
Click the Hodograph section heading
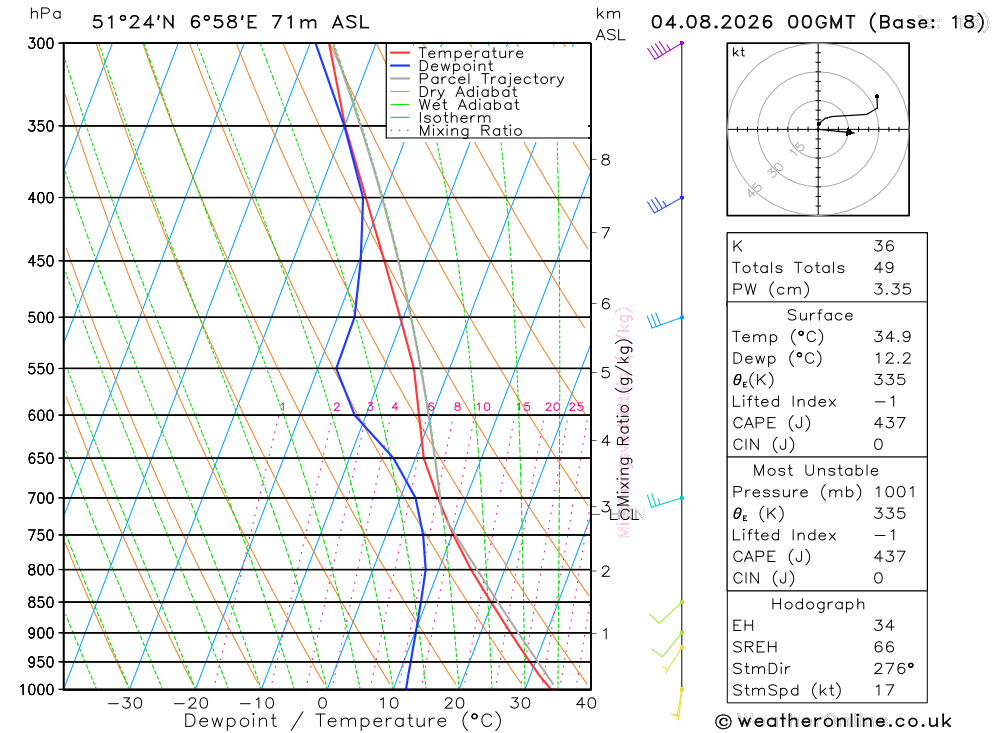coord(818,604)
